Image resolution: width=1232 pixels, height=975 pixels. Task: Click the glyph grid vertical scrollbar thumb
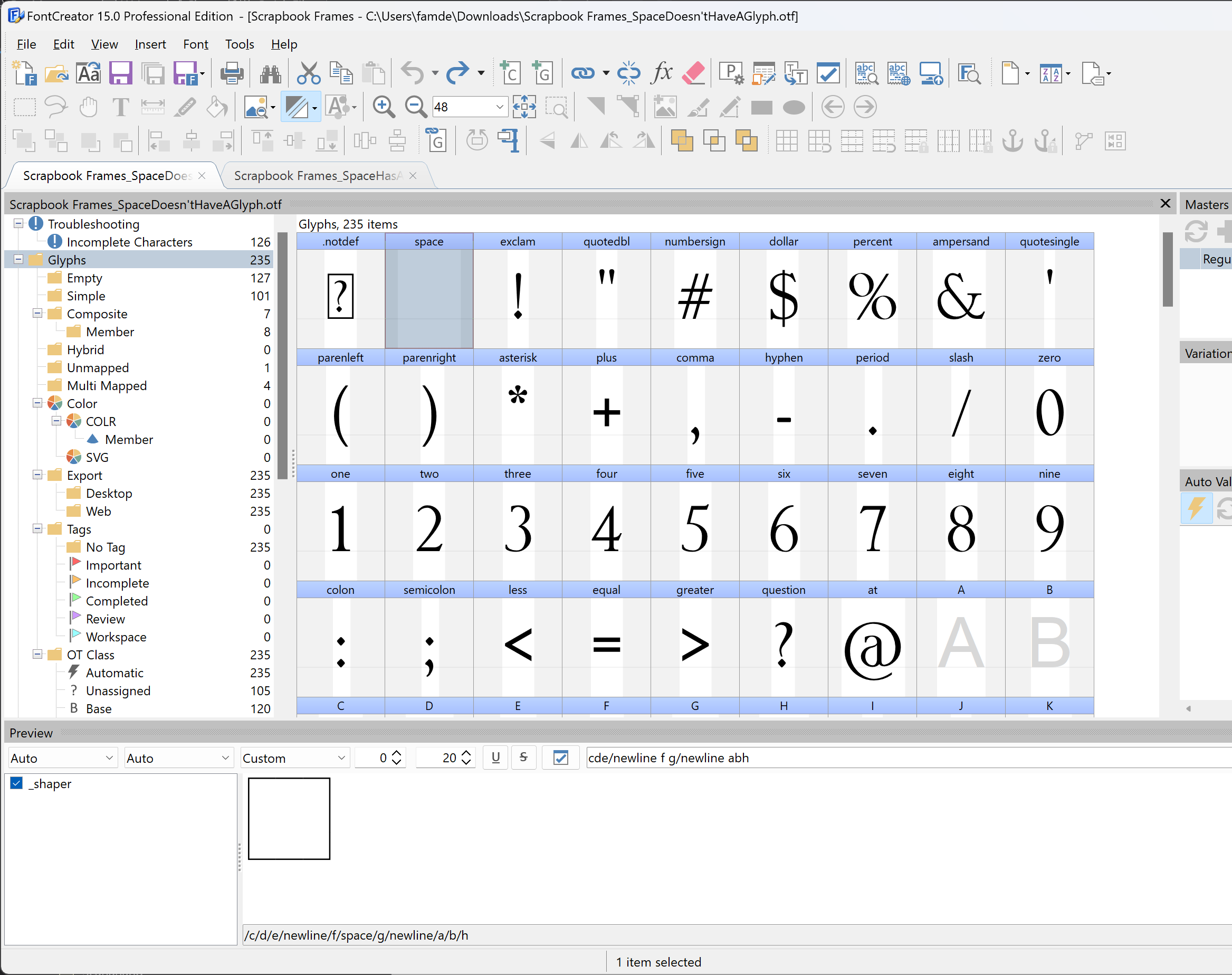[x=1168, y=269]
